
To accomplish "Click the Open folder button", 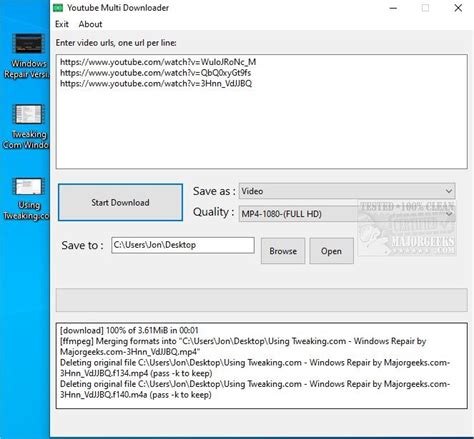I will click(331, 251).
